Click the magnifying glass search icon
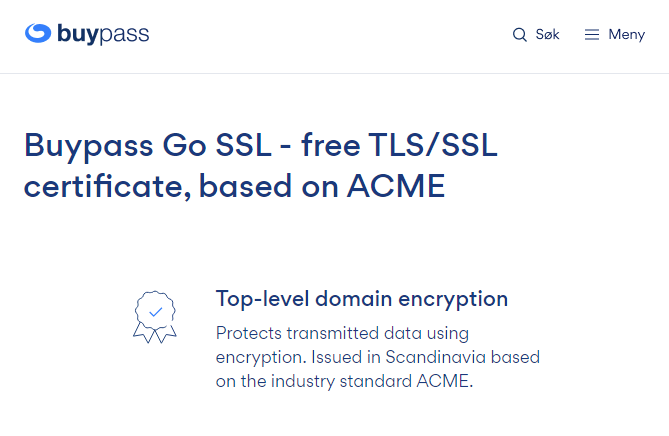Image resolution: width=669 pixels, height=436 pixels. coord(519,35)
